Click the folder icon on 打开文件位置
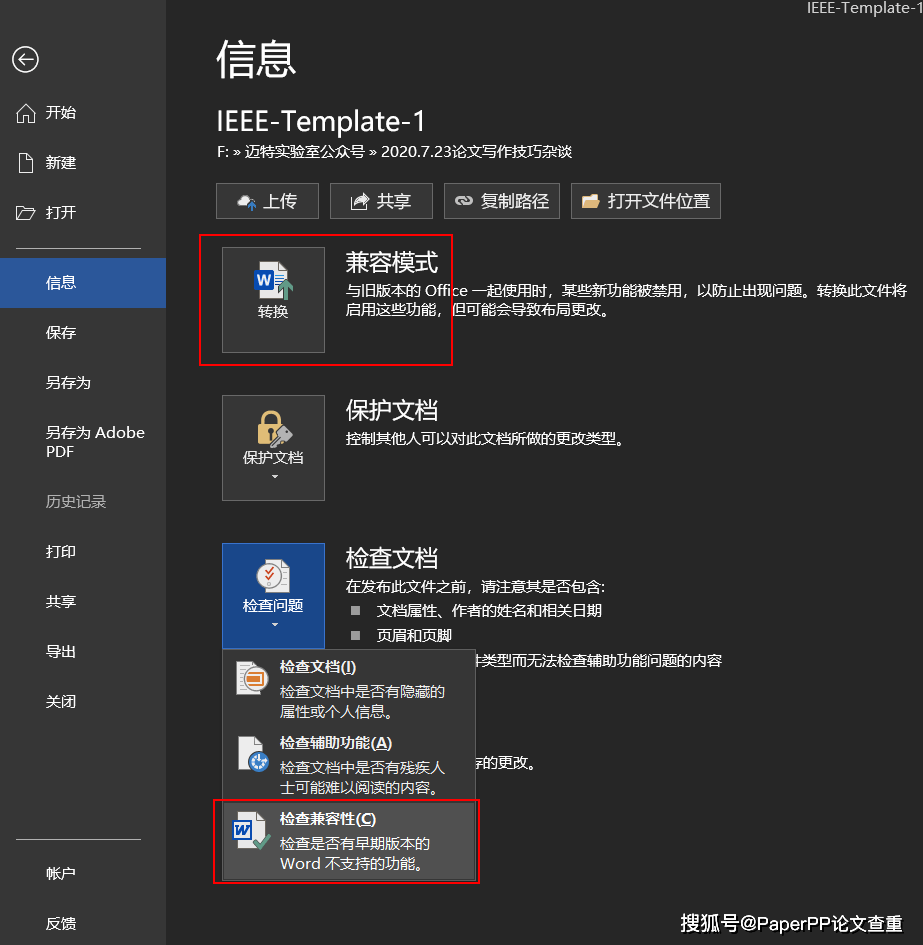This screenshot has height=945, width=923. (591, 201)
